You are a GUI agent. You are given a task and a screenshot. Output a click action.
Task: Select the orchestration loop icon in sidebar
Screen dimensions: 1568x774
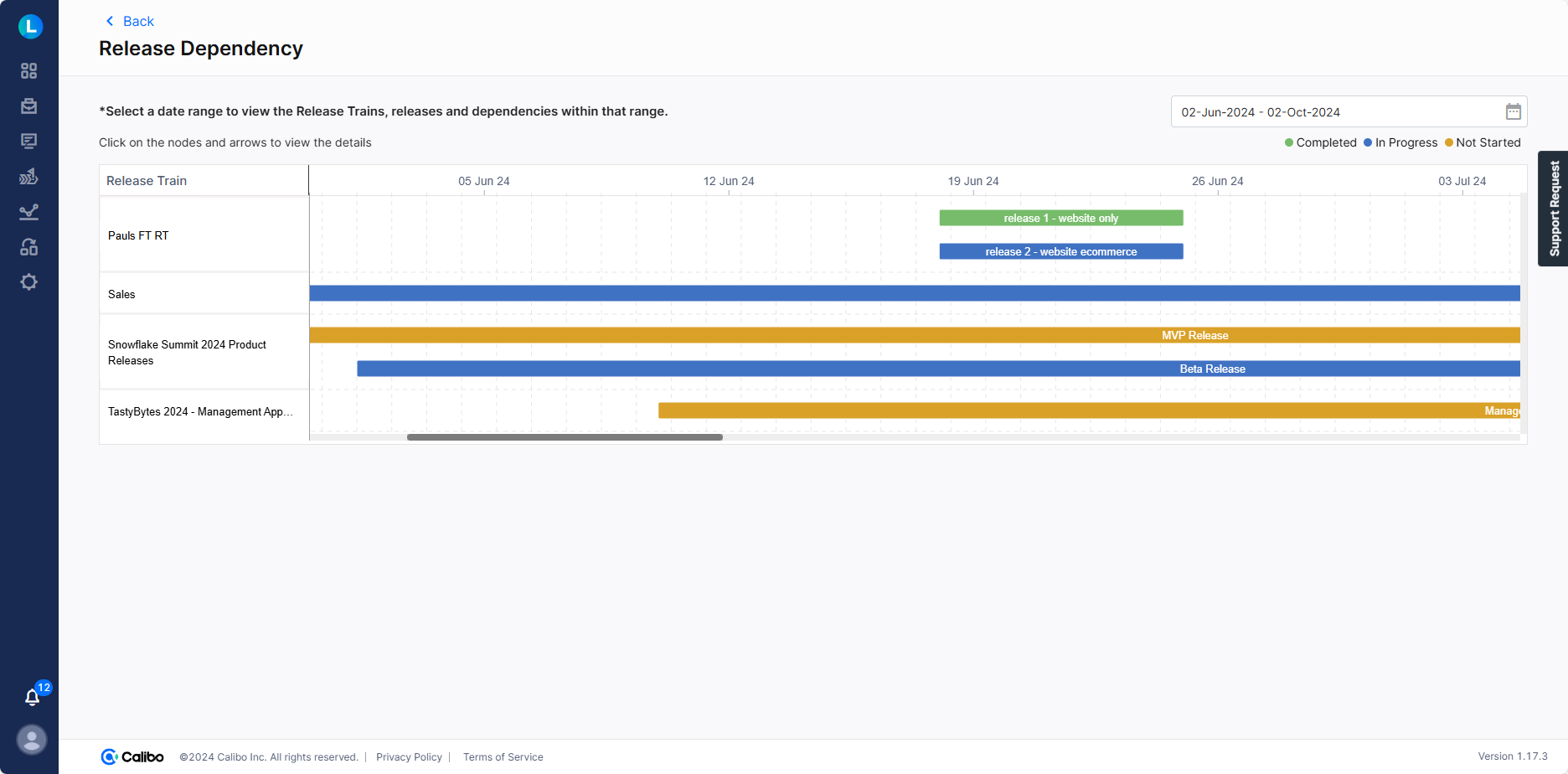click(28, 246)
